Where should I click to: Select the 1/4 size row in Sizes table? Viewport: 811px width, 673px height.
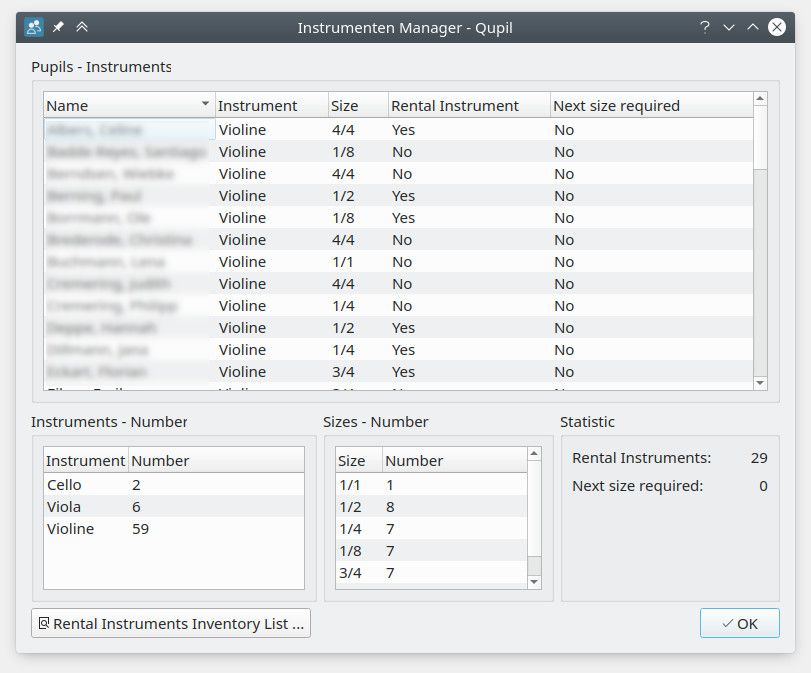tap(431, 529)
